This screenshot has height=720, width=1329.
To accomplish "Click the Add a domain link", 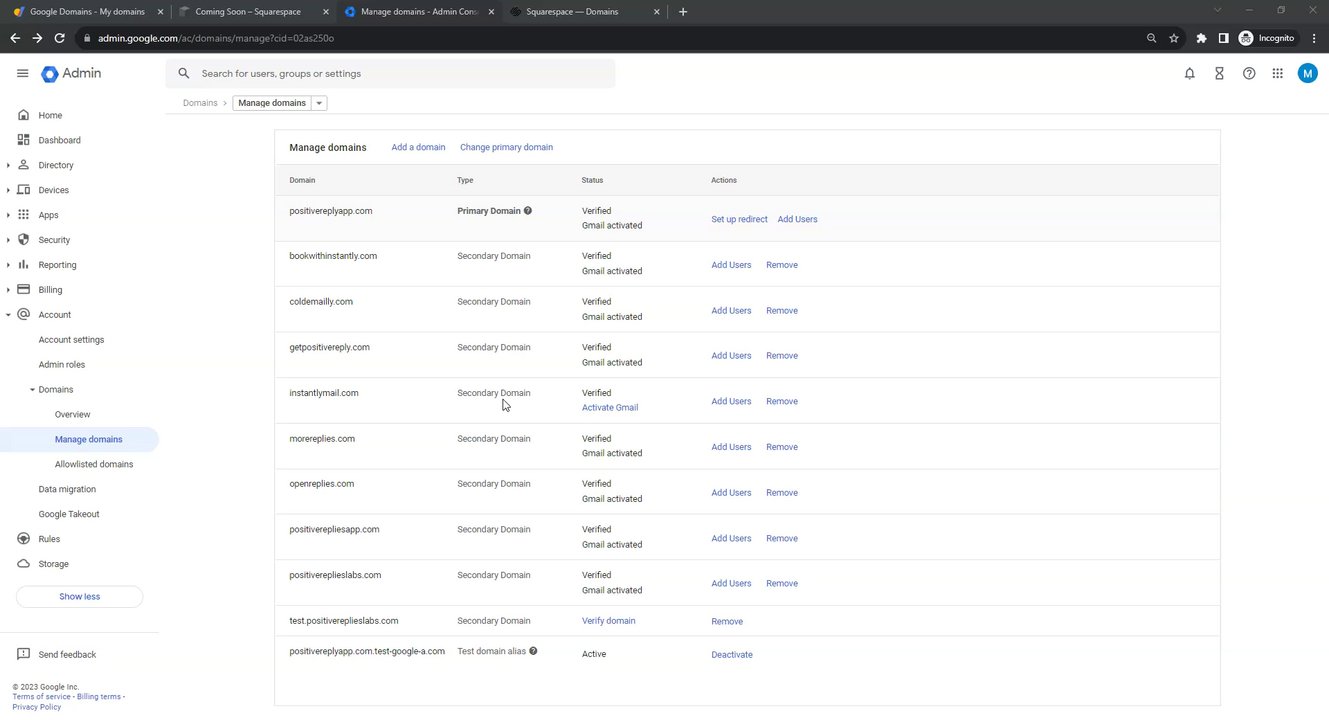I will point(418,147).
